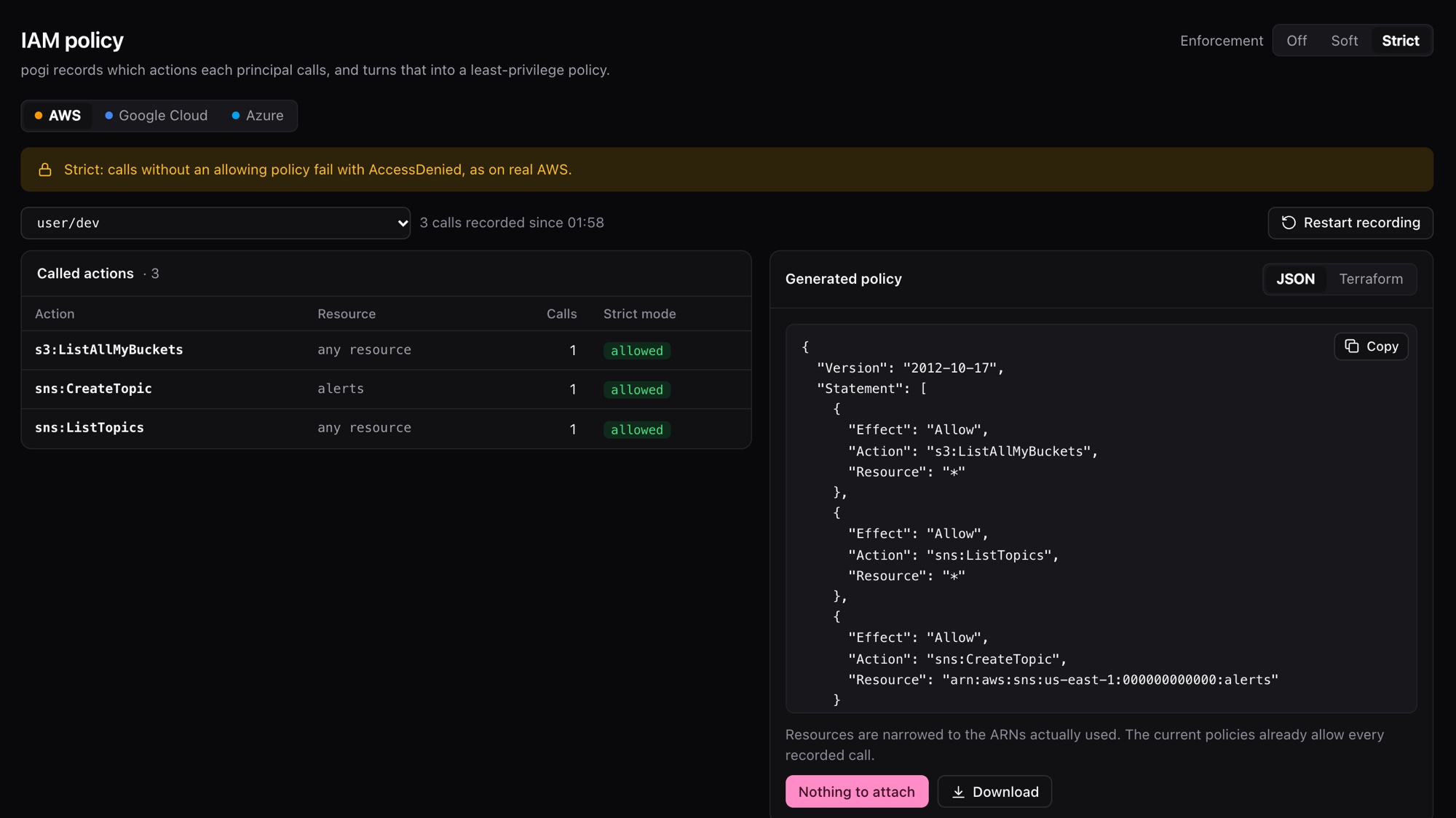Show generated policy as Terraform

pyautogui.click(x=1371, y=279)
